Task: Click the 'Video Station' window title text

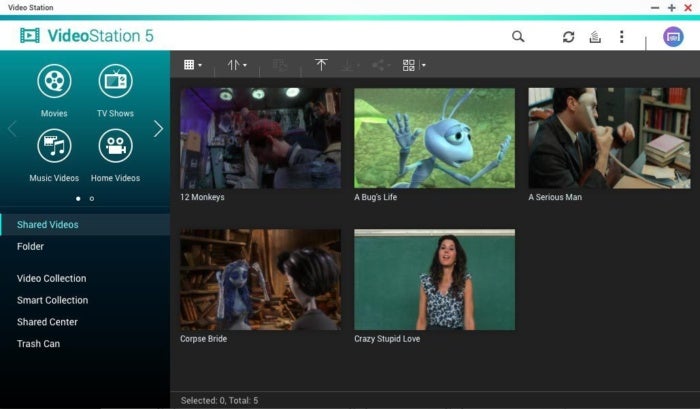Action: 30,8
